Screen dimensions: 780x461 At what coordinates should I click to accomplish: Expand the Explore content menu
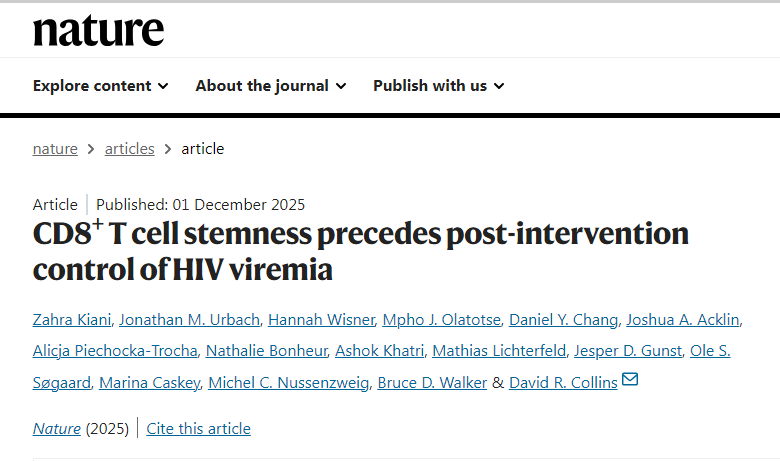click(100, 86)
